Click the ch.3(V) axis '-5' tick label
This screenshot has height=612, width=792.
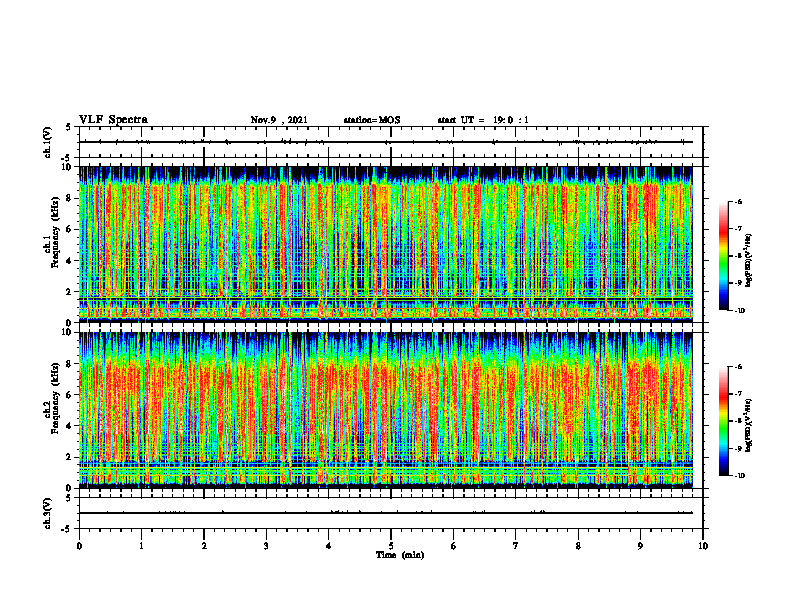pyautogui.click(x=67, y=529)
